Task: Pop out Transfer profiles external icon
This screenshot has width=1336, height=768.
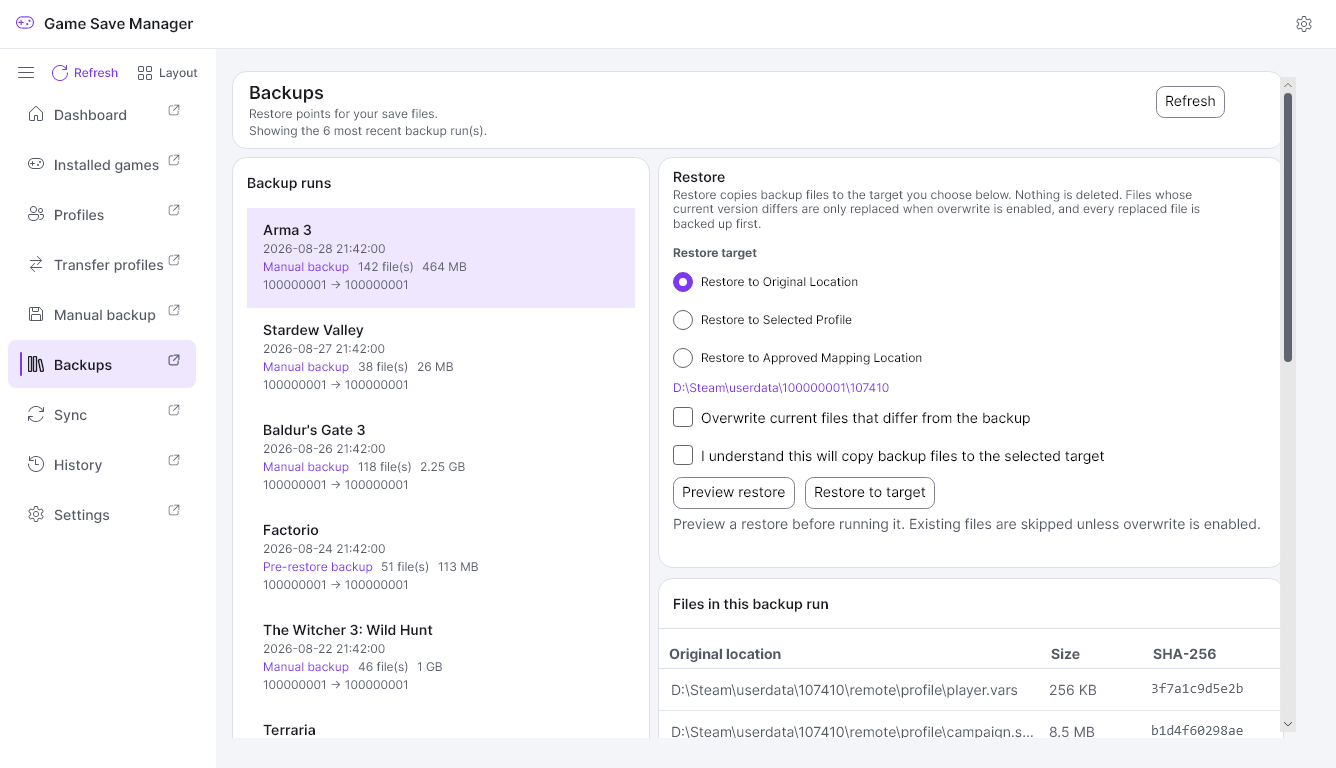Action: (x=174, y=260)
